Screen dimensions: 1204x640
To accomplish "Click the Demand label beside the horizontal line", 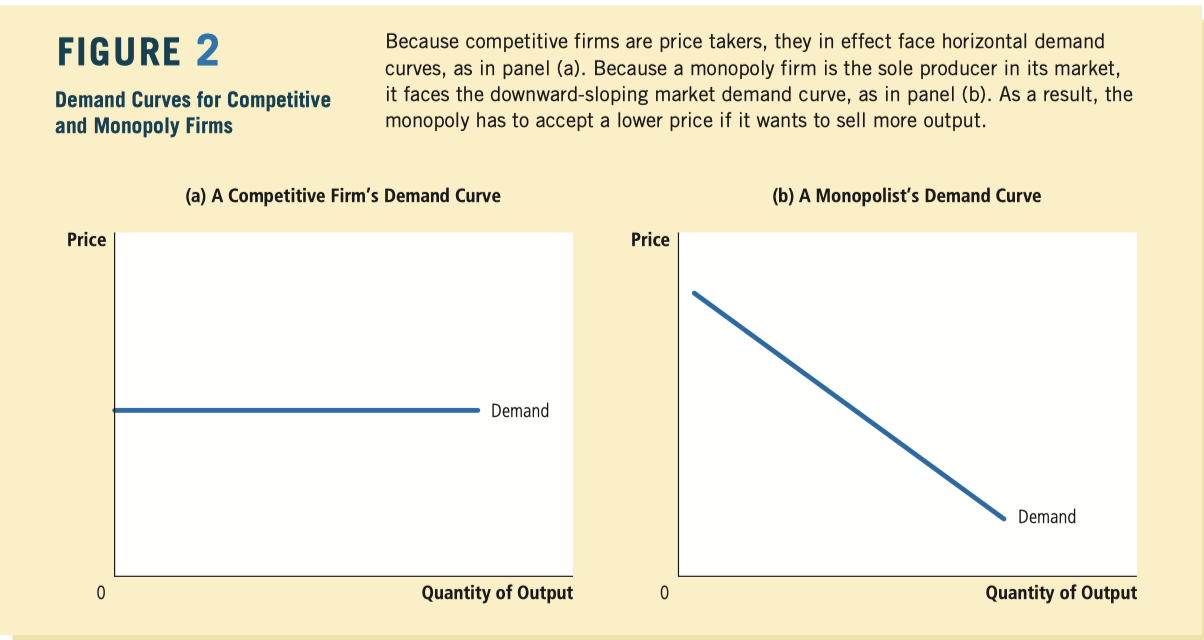I will (520, 411).
